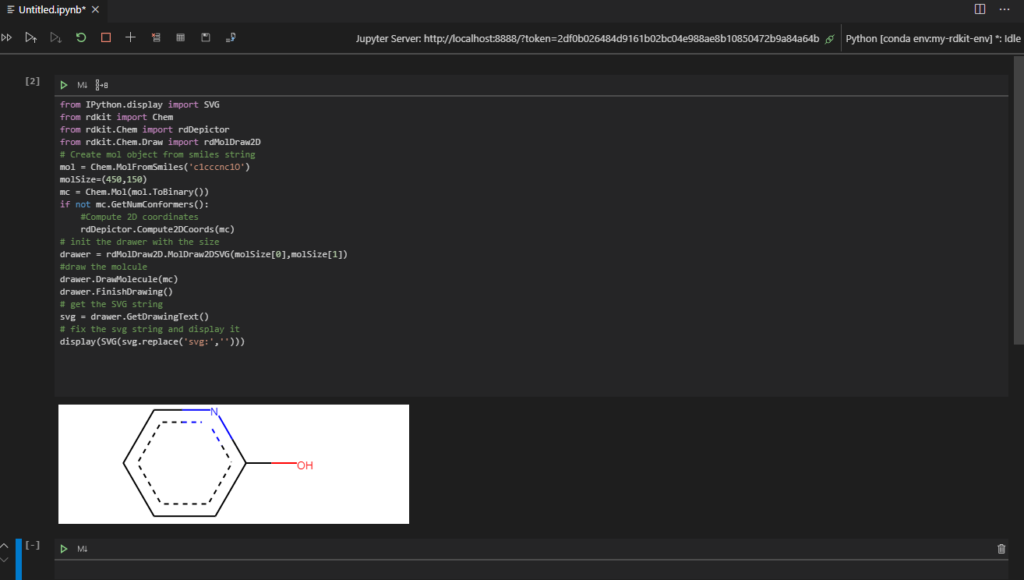Click the 'rdDepictor.Compute2DCoords(mc)' line
The height and width of the screenshot is (580, 1024).
pos(157,229)
